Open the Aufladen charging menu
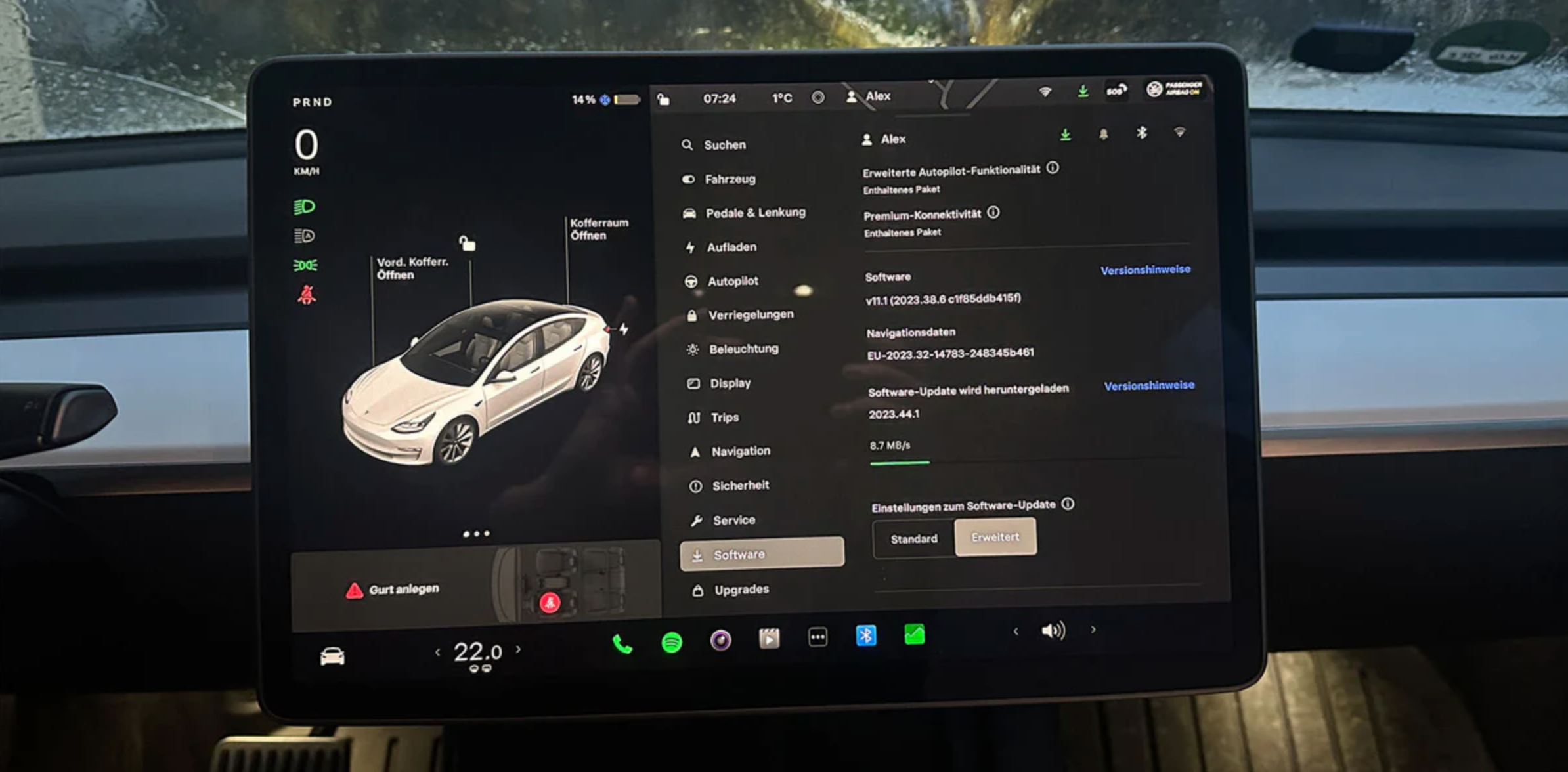This screenshot has height=772, width=1568. [x=721, y=247]
